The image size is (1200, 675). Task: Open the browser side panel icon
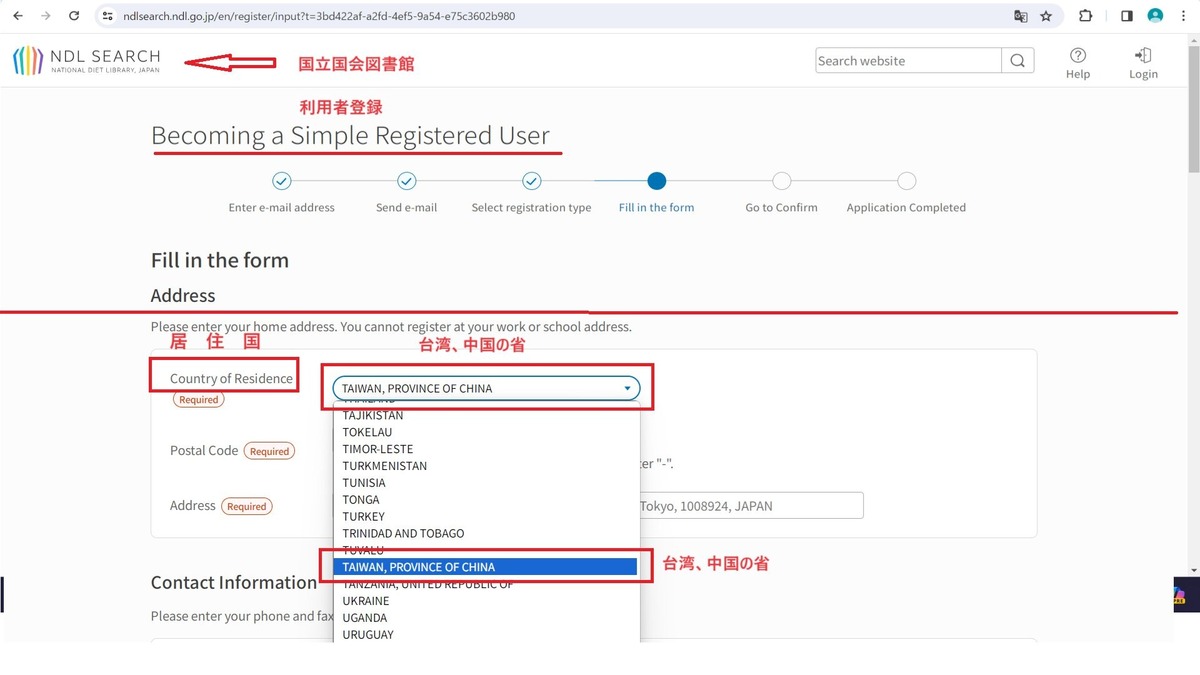coord(1126,16)
